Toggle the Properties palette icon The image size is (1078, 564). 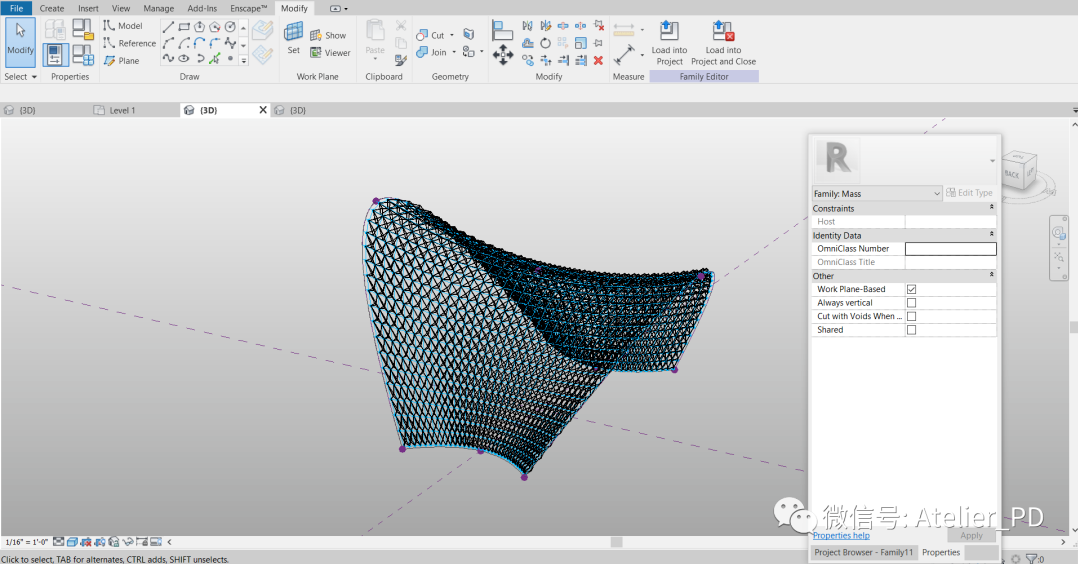tap(55, 54)
